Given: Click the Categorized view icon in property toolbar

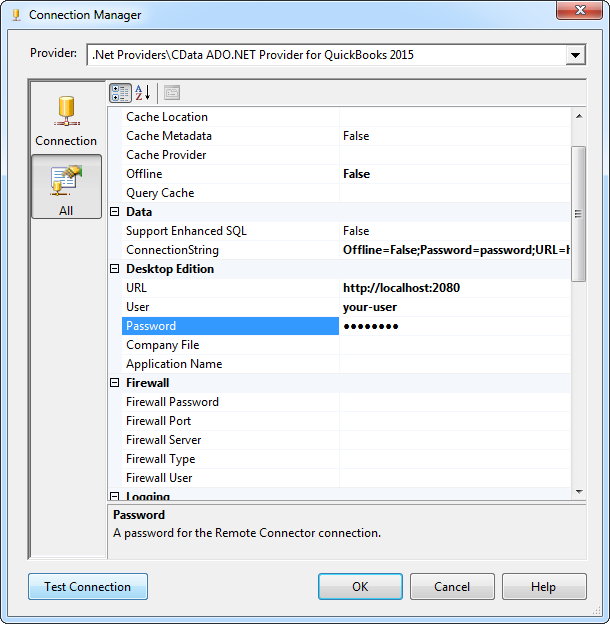Looking at the screenshot, I should coord(119,93).
